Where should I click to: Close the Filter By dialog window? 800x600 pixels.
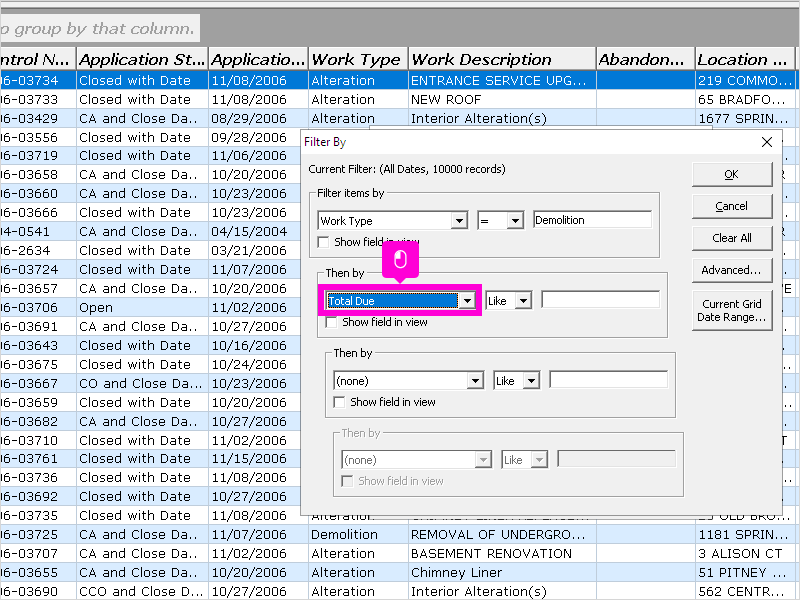(x=767, y=142)
